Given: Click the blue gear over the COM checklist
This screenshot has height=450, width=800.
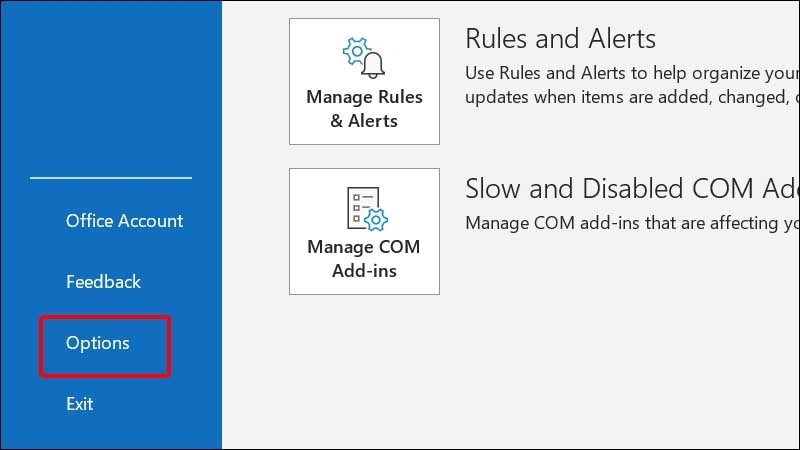Looking at the screenshot, I should click(376, 220).
